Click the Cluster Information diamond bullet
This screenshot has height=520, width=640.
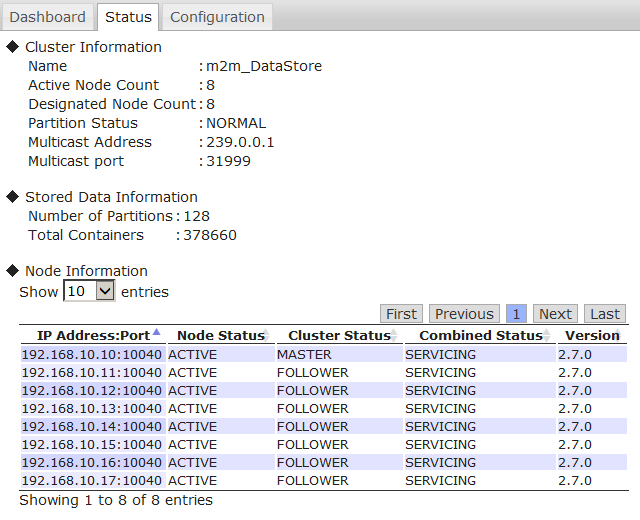pyautogui.click(x=13, y=47)
